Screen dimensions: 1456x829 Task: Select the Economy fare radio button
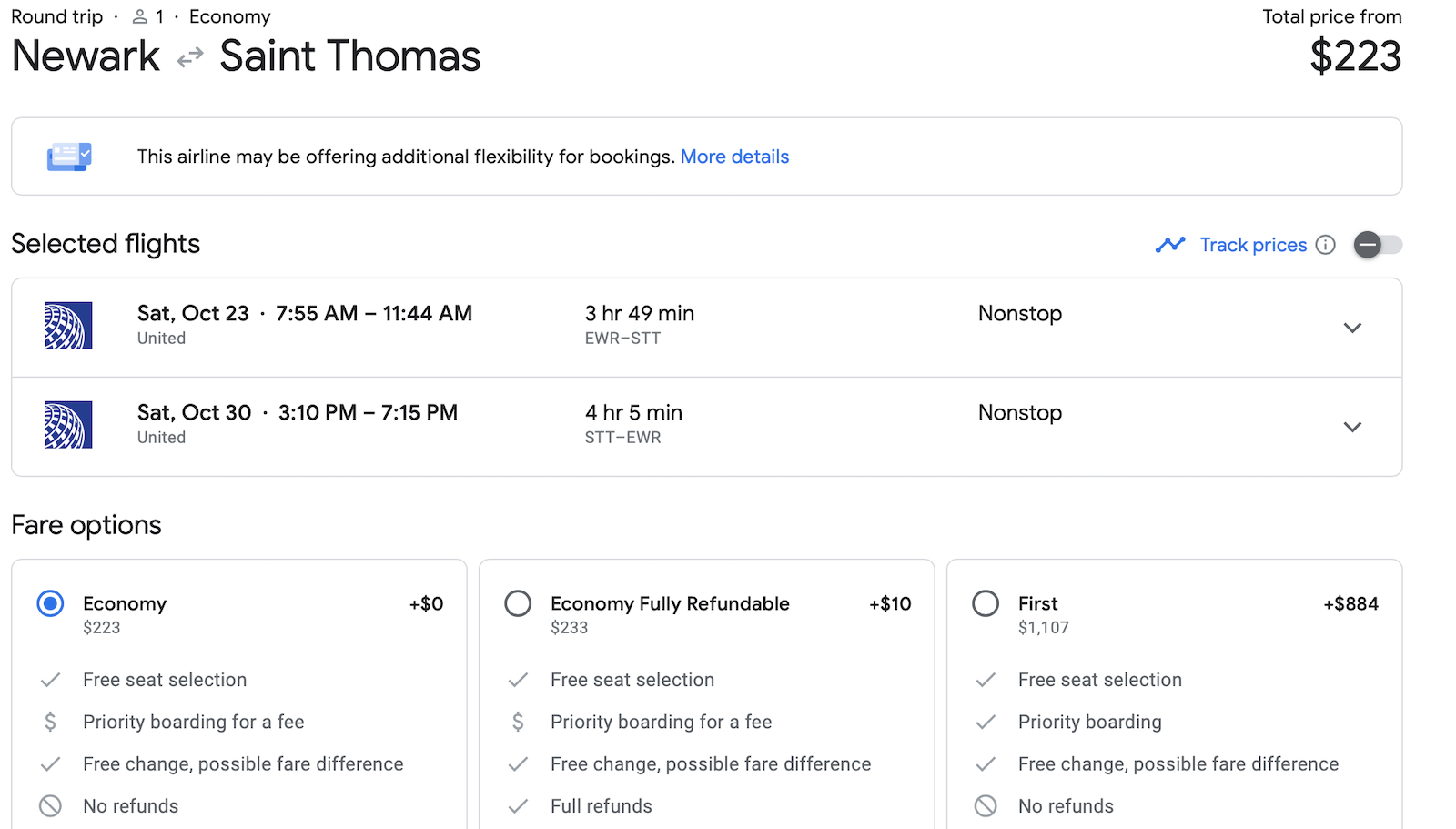(50, 603)
